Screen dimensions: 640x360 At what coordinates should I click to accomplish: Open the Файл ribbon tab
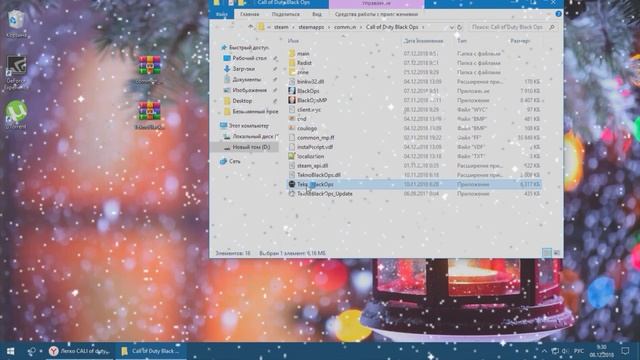222,14
